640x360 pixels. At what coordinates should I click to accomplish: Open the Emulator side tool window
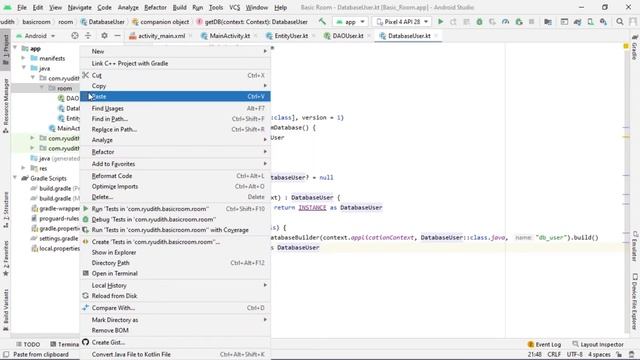635,246
